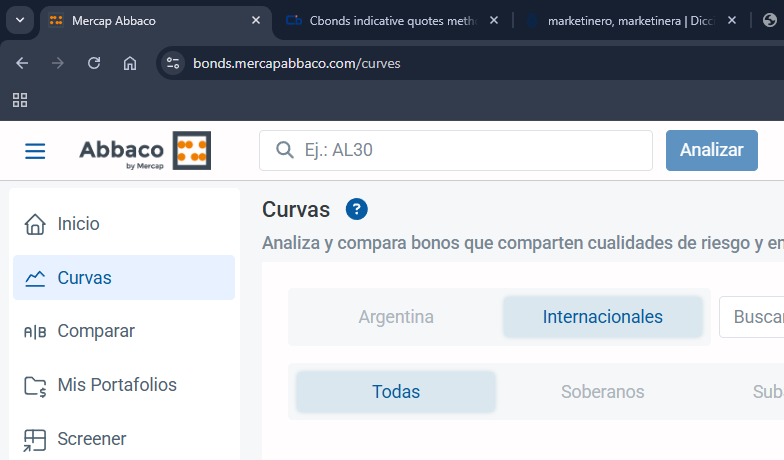Screen dimensions: 784x460
Task: Click the magnifying glass search icon
Action: coord(285,150)
